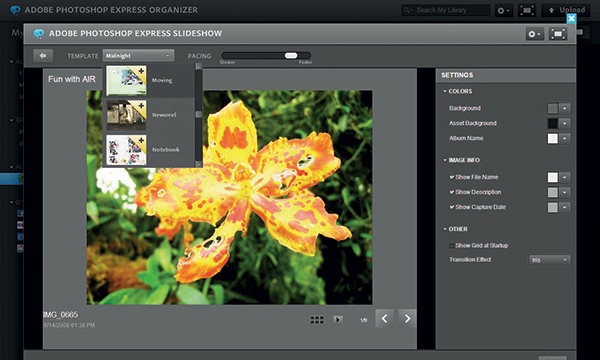Click the template list scroll-down arrow
Image resolution: width=600 pixels, height=360 pixels.
(x=199, y=164)
